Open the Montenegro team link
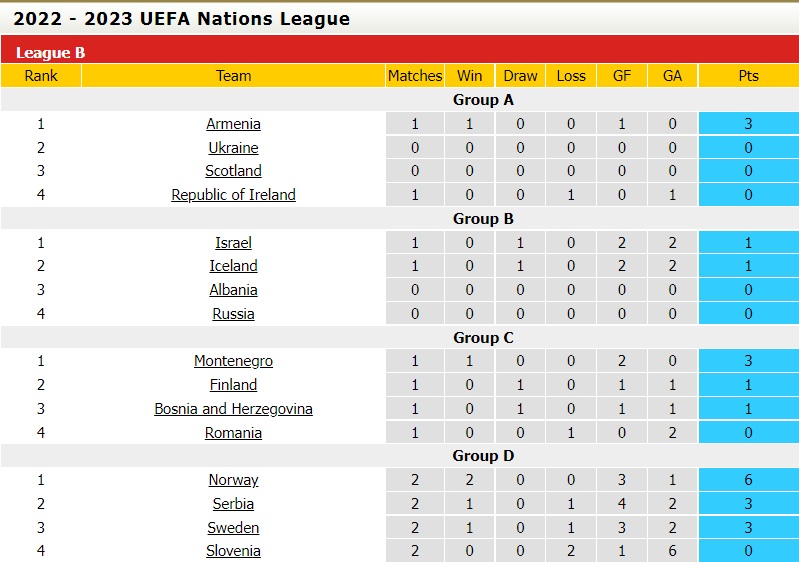 [x=233, y=361]
